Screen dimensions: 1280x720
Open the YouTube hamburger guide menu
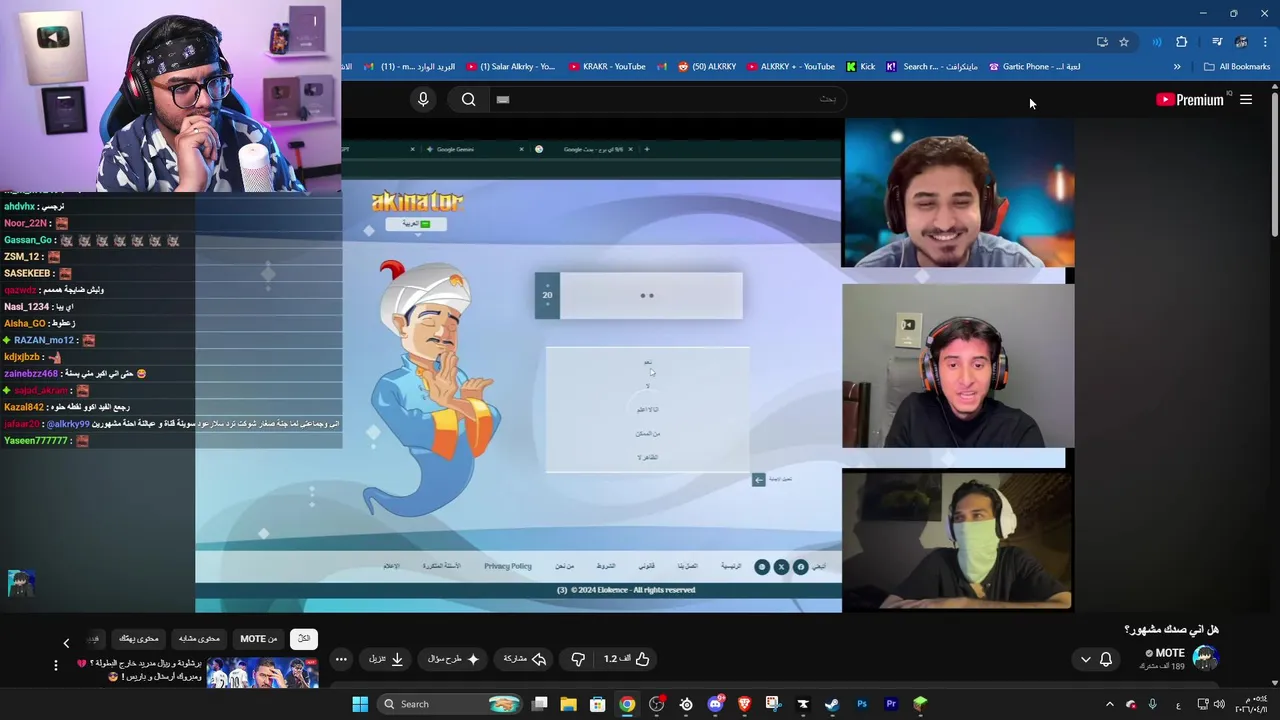coord(1246,99)
